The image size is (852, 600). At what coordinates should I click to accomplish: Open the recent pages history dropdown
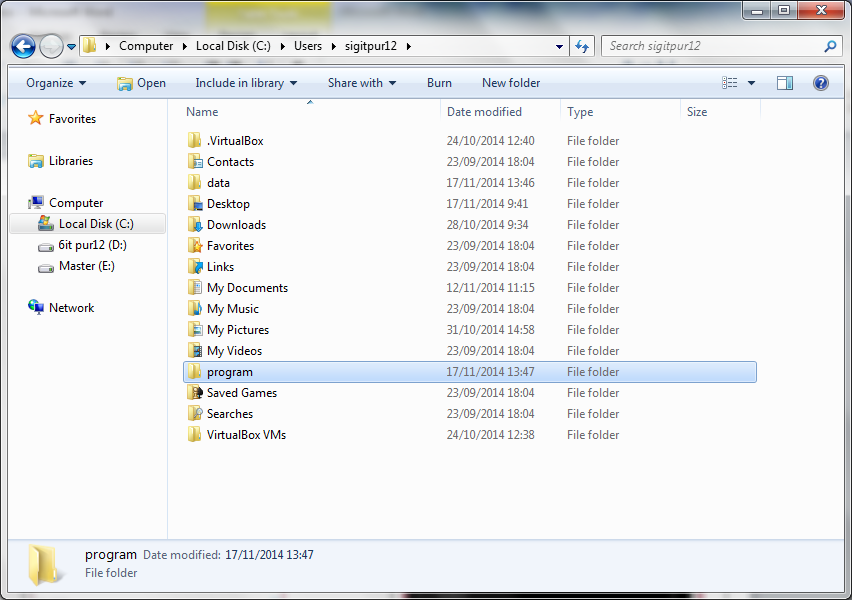(71, 47)
